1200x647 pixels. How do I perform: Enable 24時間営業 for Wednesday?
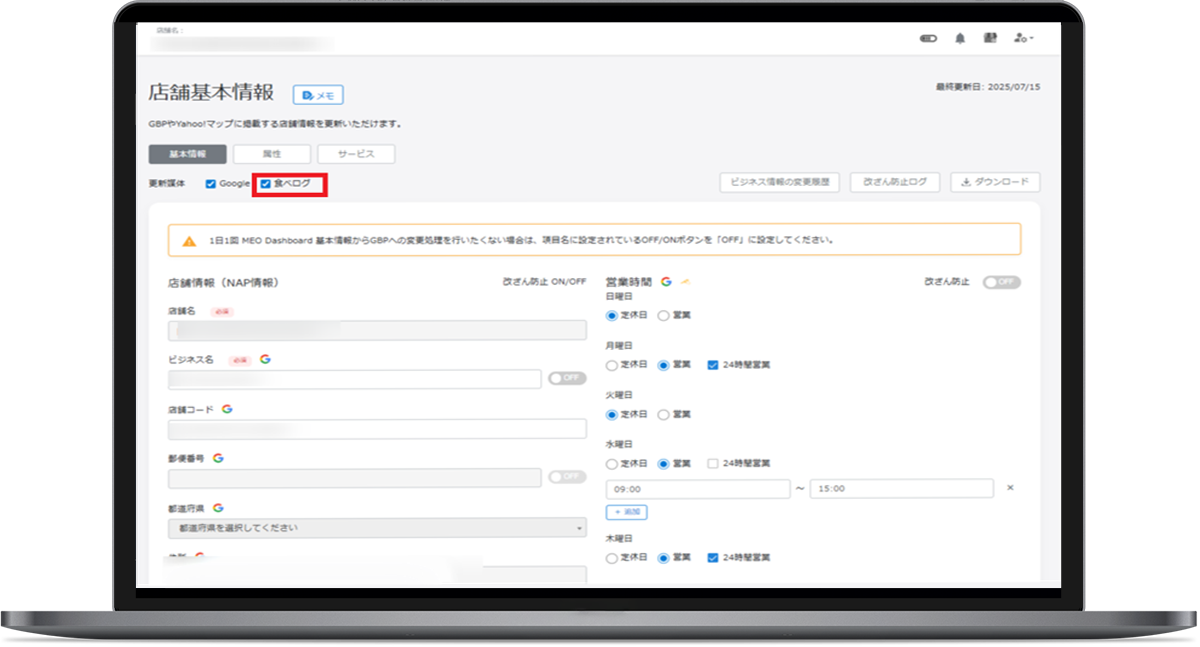[712, 464]
